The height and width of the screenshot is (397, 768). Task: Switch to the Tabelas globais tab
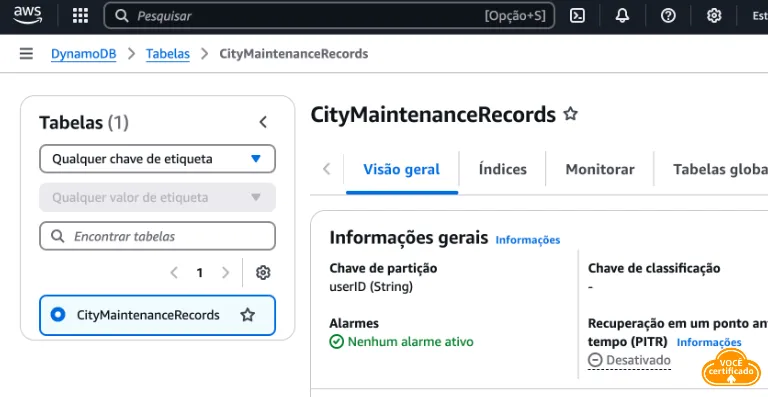pos(720,169)
